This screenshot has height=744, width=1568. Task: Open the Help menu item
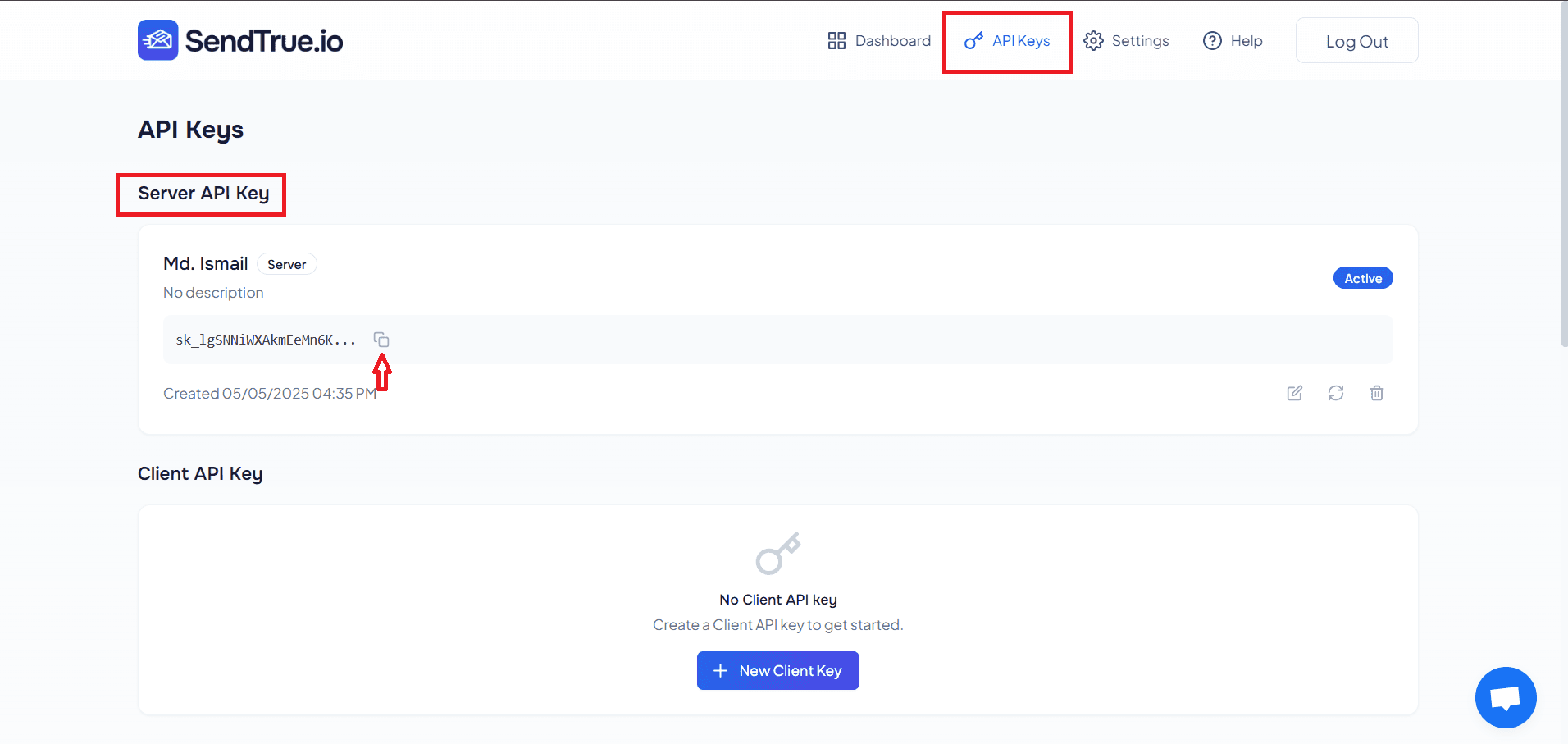click(x=1233, y=41)
